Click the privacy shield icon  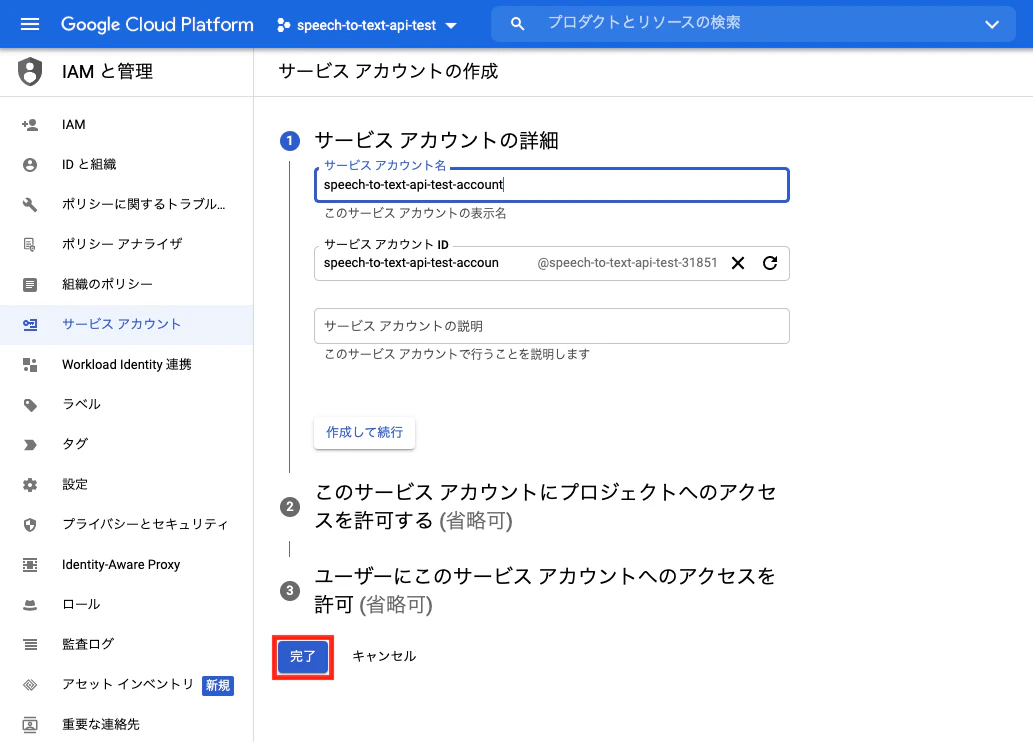click(x=30, y=525)
